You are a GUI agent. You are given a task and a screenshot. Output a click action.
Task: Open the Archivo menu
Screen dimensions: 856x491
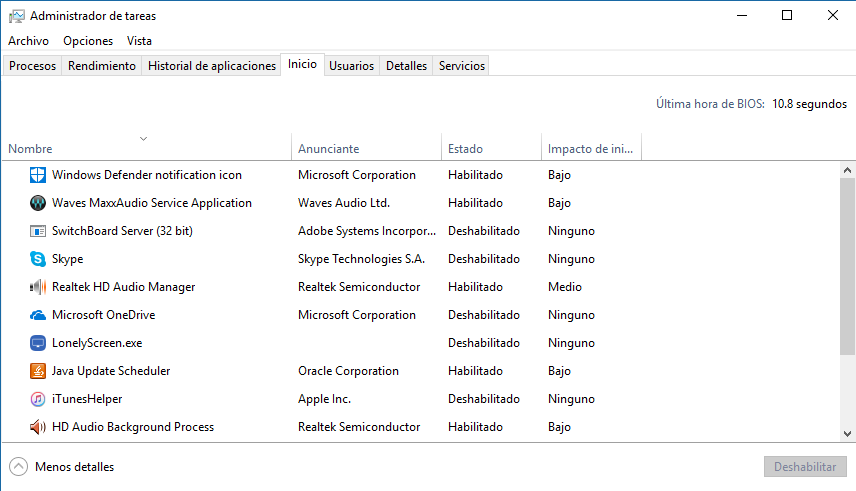coord(28,41)
